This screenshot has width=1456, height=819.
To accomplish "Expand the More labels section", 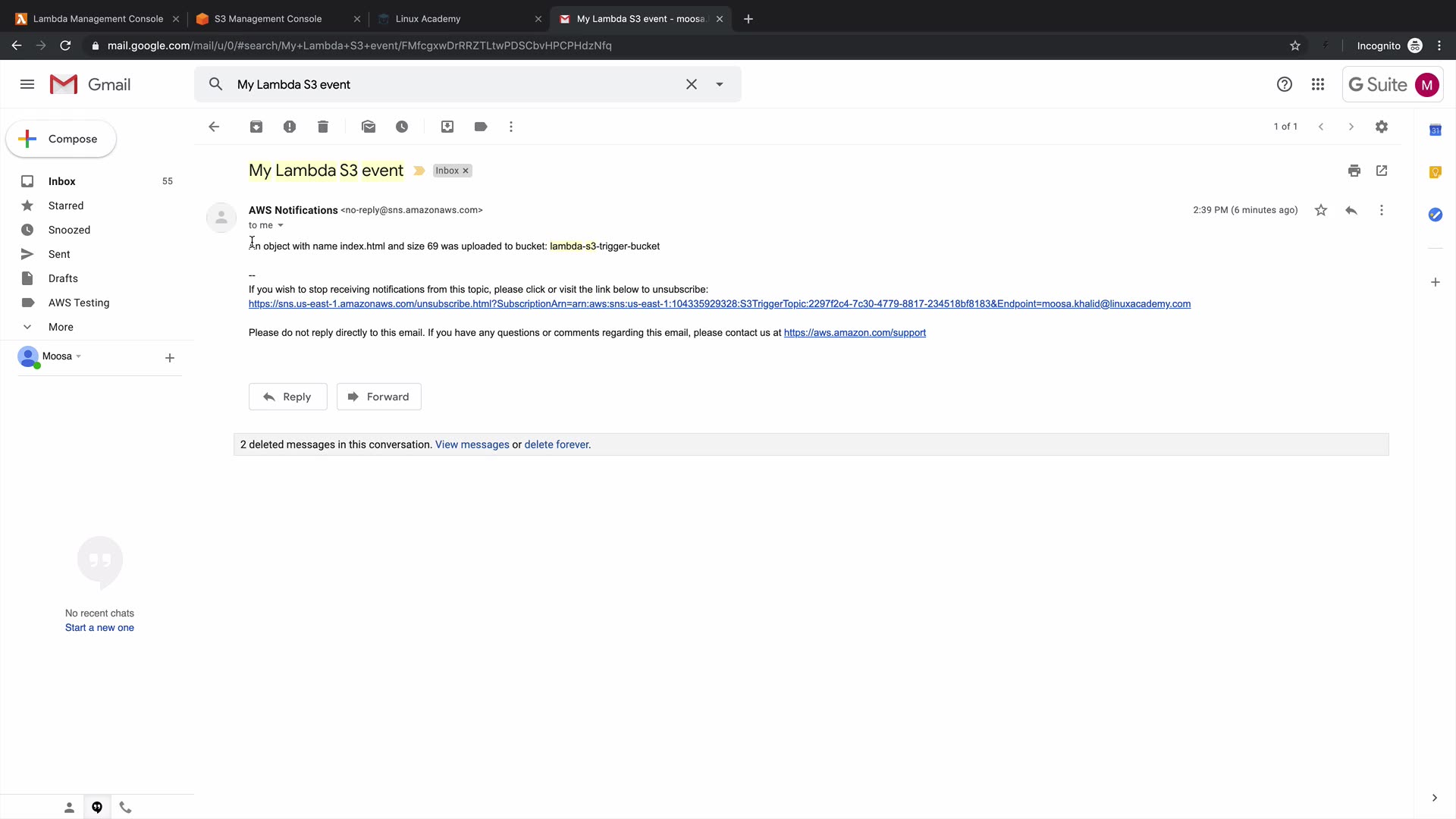I will pos(61,327).
